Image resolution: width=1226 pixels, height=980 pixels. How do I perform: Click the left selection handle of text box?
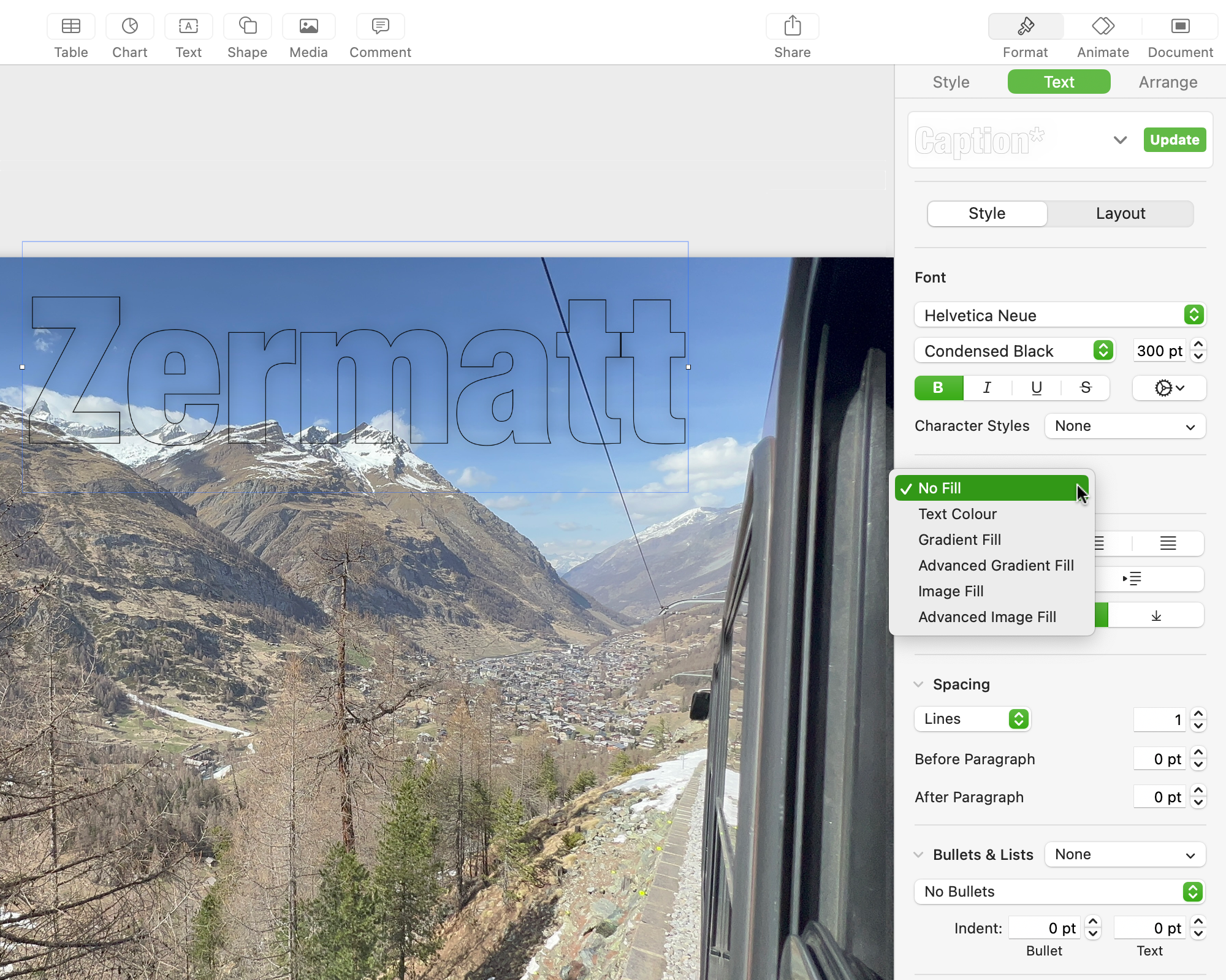coord(22,367)
